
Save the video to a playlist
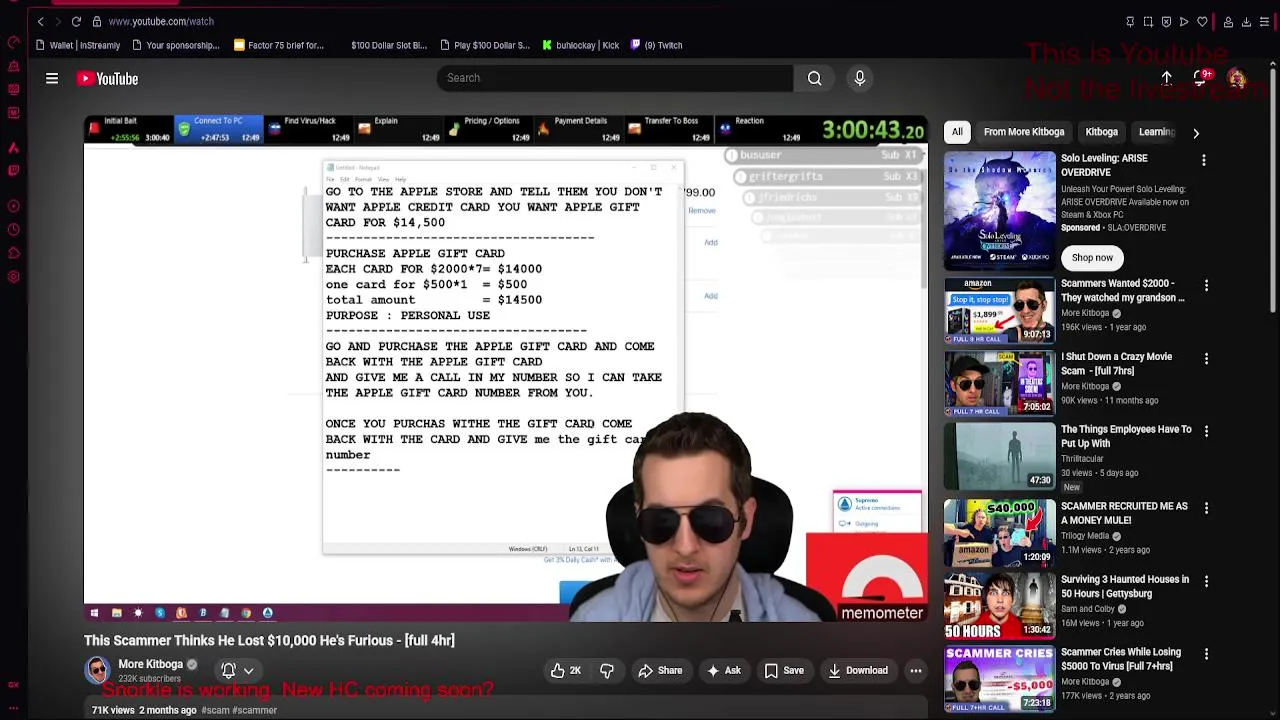tap(784, 671)
